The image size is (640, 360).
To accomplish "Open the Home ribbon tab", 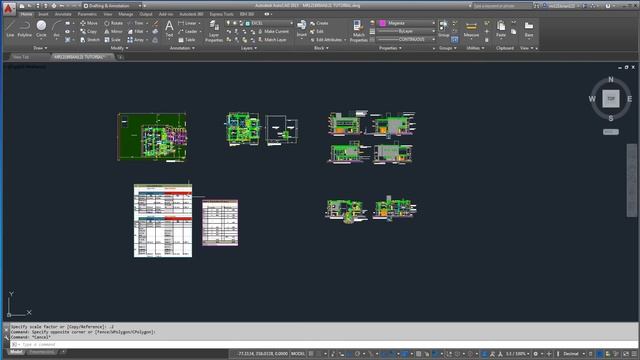I will click(x=26, y=14).
